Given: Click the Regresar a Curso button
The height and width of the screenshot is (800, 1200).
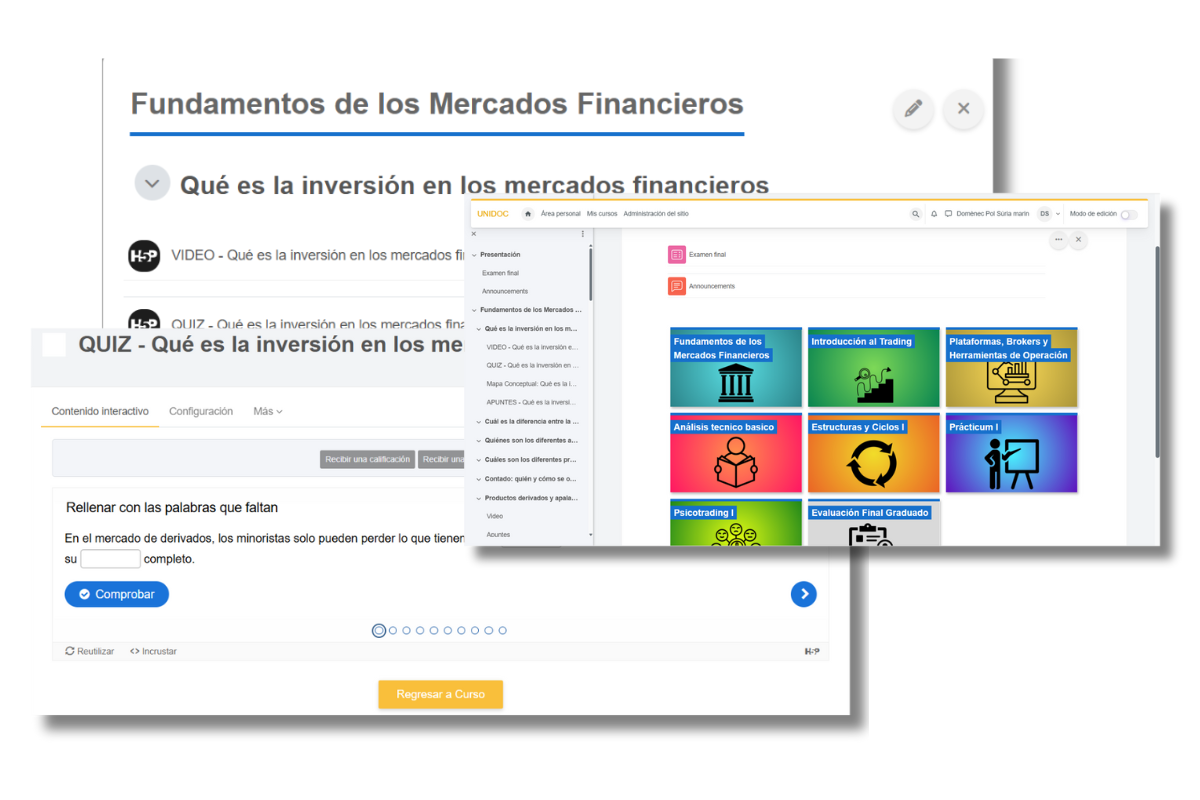Looking at the screenshot, I should point(440,694).
